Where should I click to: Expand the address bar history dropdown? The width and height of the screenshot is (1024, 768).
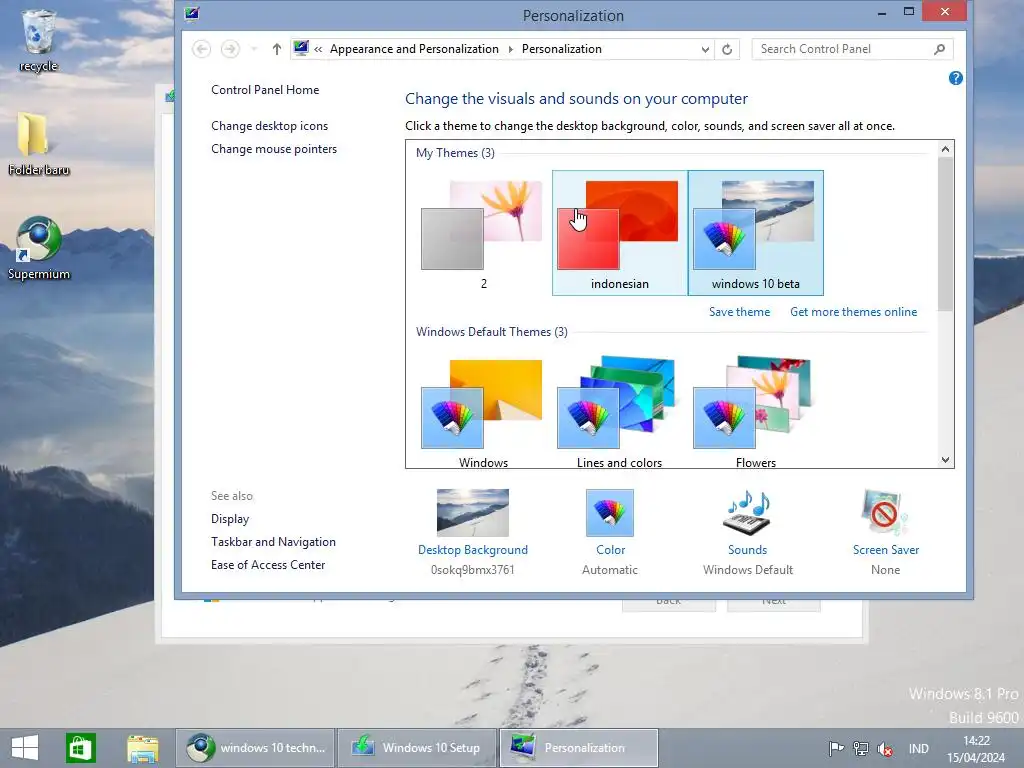pos(705,49)
